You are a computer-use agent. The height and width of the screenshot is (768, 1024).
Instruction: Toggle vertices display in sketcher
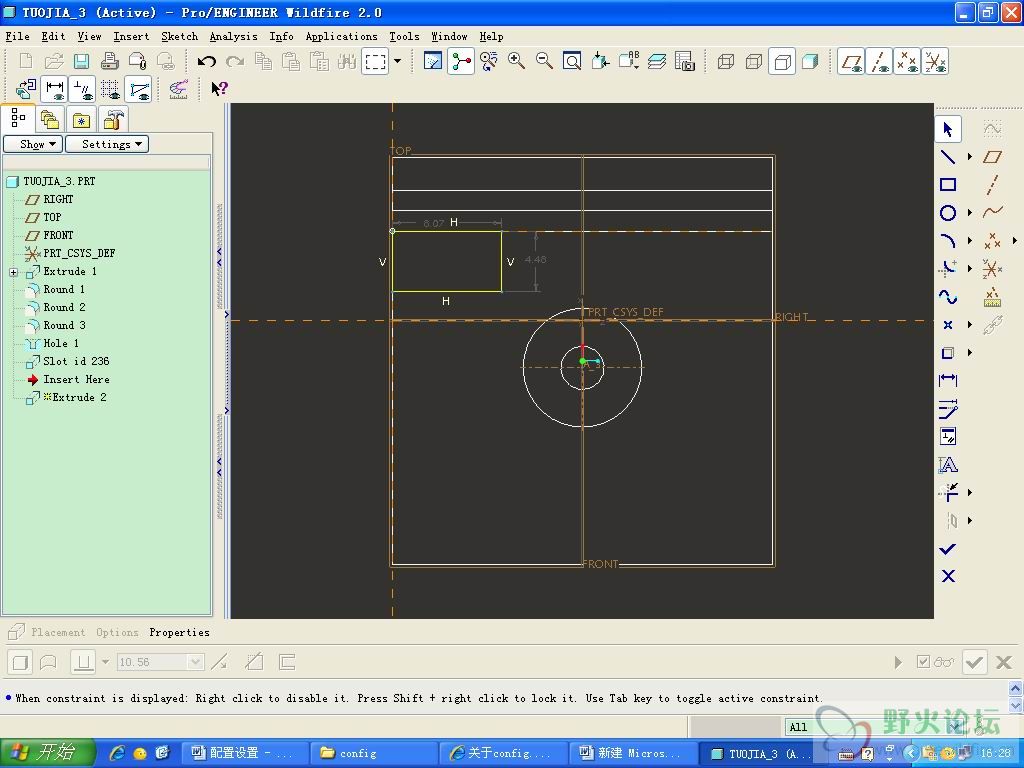(138, 88)
